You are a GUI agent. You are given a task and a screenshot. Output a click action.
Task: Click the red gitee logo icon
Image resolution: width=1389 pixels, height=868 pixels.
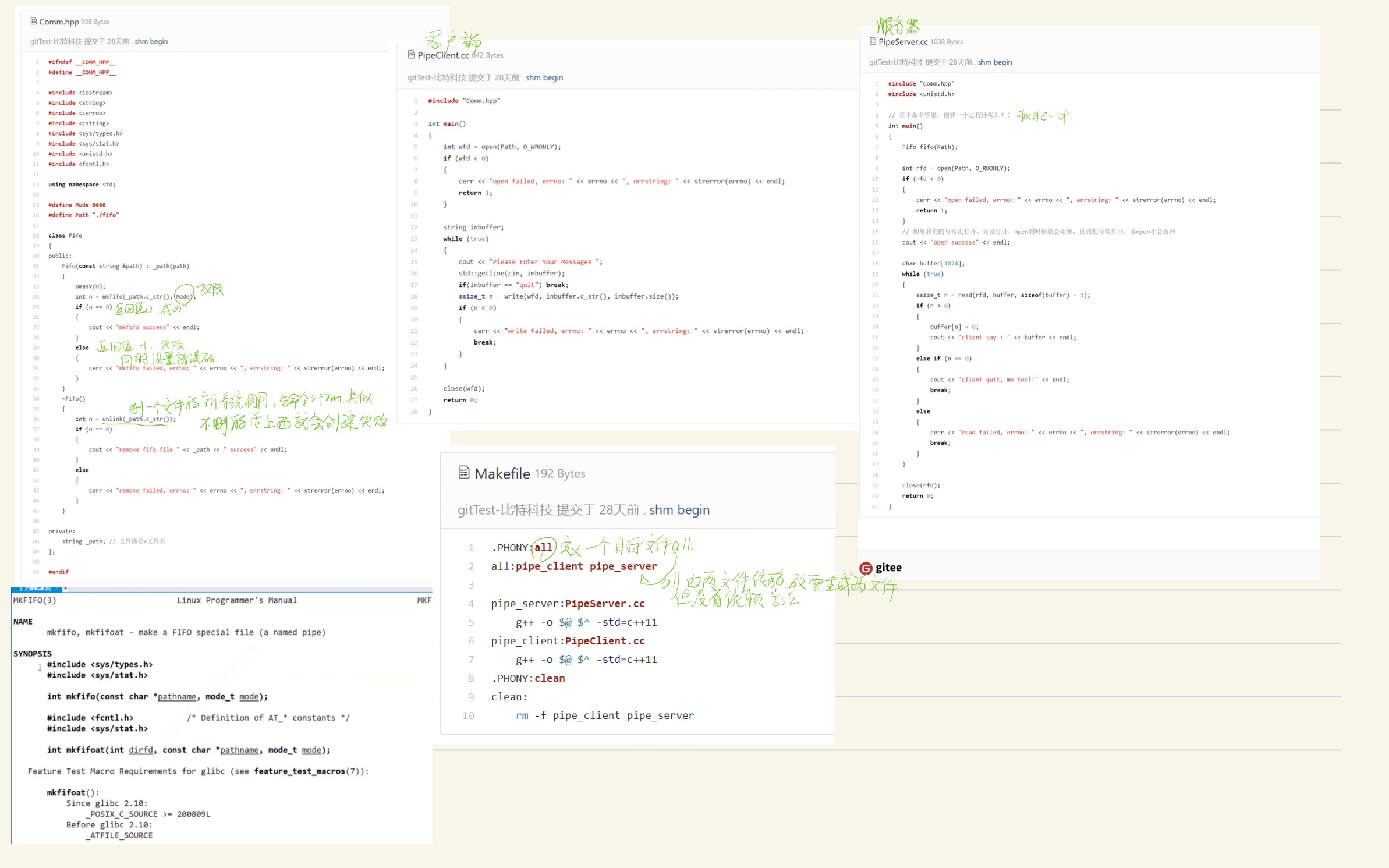[866, 568]
